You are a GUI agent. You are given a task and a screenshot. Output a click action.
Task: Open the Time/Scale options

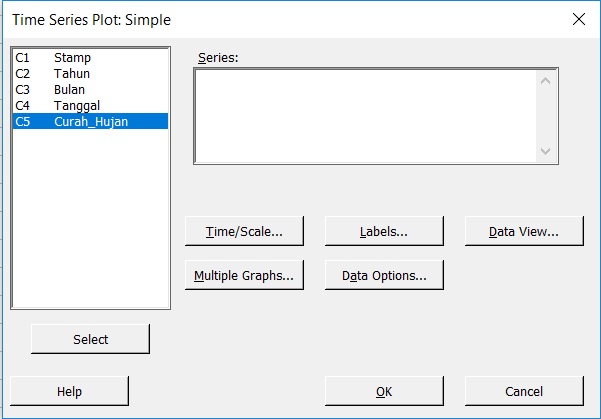coord(244,231)
